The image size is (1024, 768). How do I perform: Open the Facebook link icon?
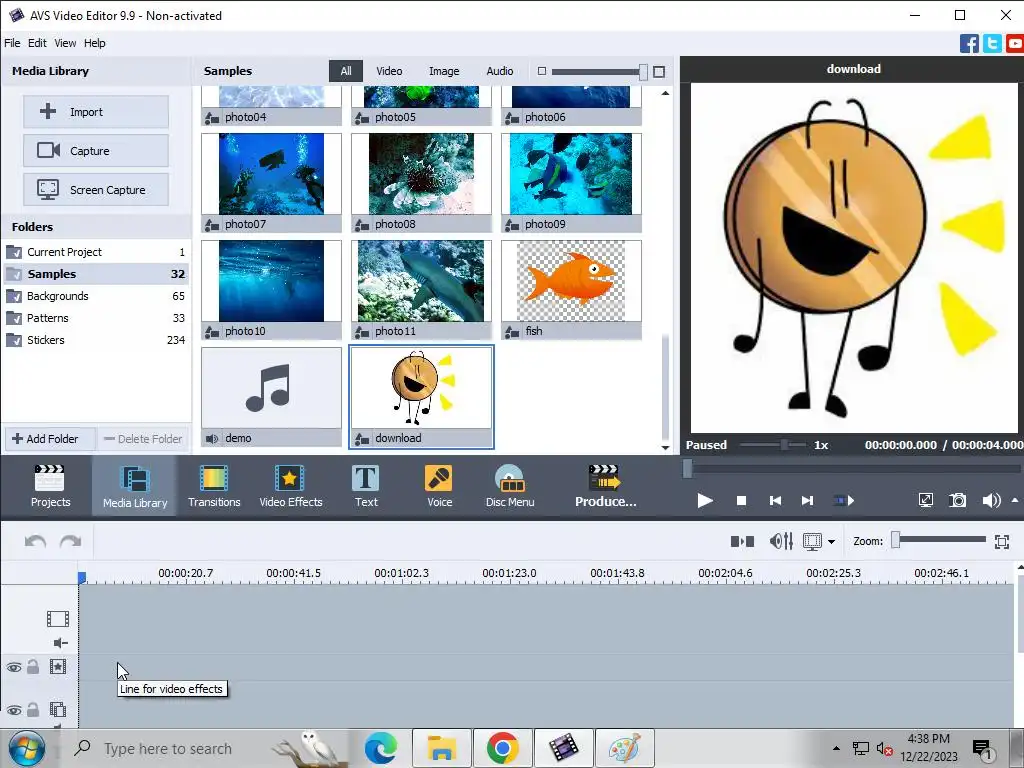coord(969,44)
